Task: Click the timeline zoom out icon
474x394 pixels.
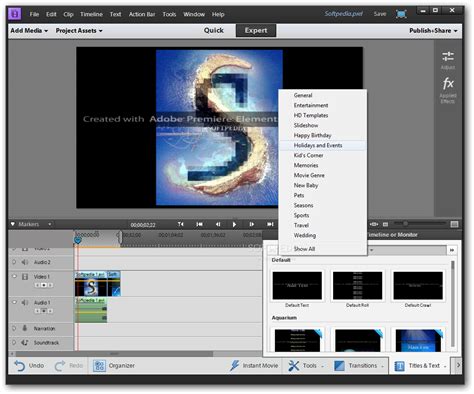Action: point(385,224)
